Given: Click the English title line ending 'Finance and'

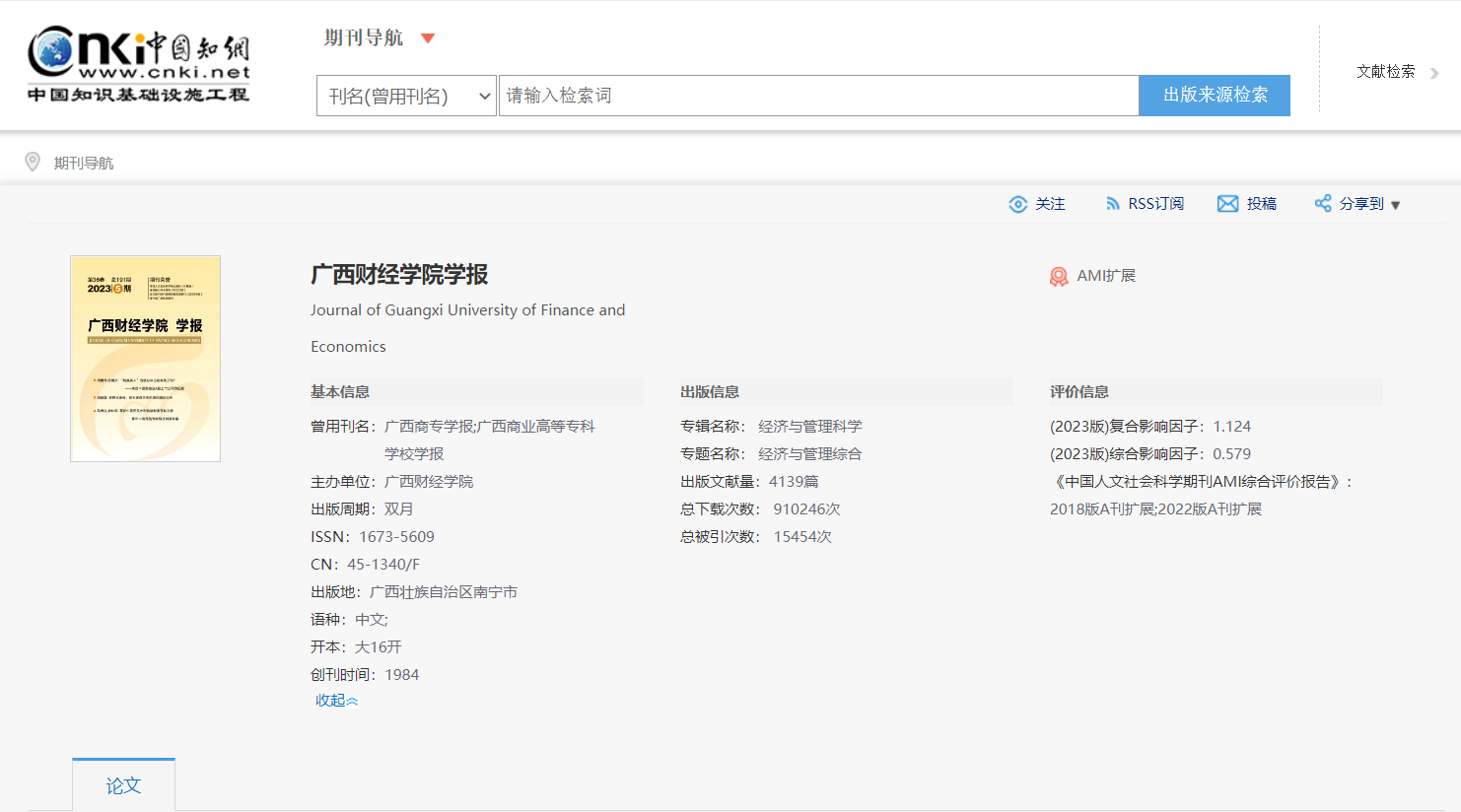Looking at the screenshot, I should [468, 310].
